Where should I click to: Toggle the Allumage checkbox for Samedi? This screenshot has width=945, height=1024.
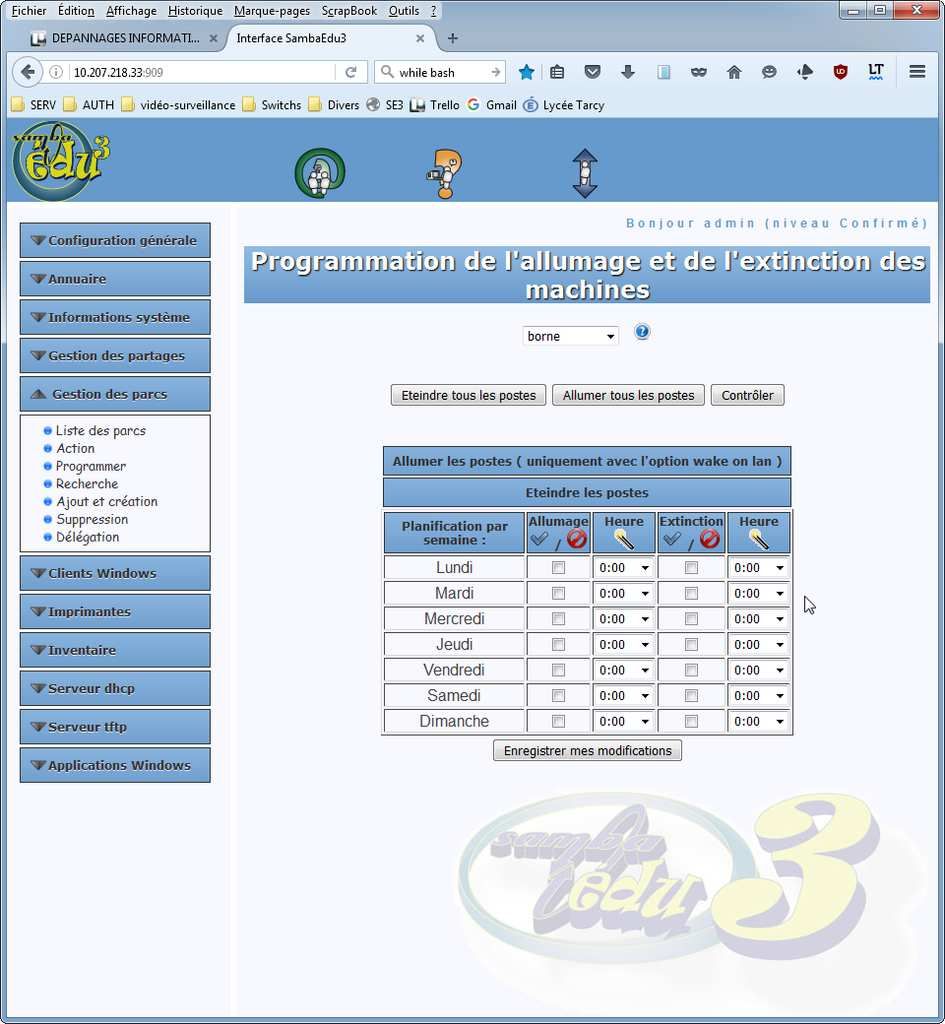pos(558,696)
